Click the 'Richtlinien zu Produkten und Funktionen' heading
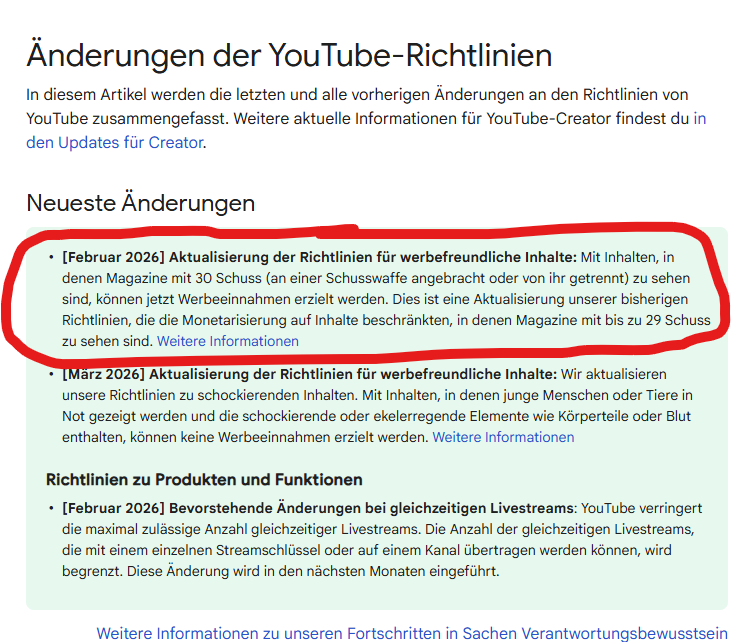The width and height of the screenshot is (739, 642). (x=204, y=479)
